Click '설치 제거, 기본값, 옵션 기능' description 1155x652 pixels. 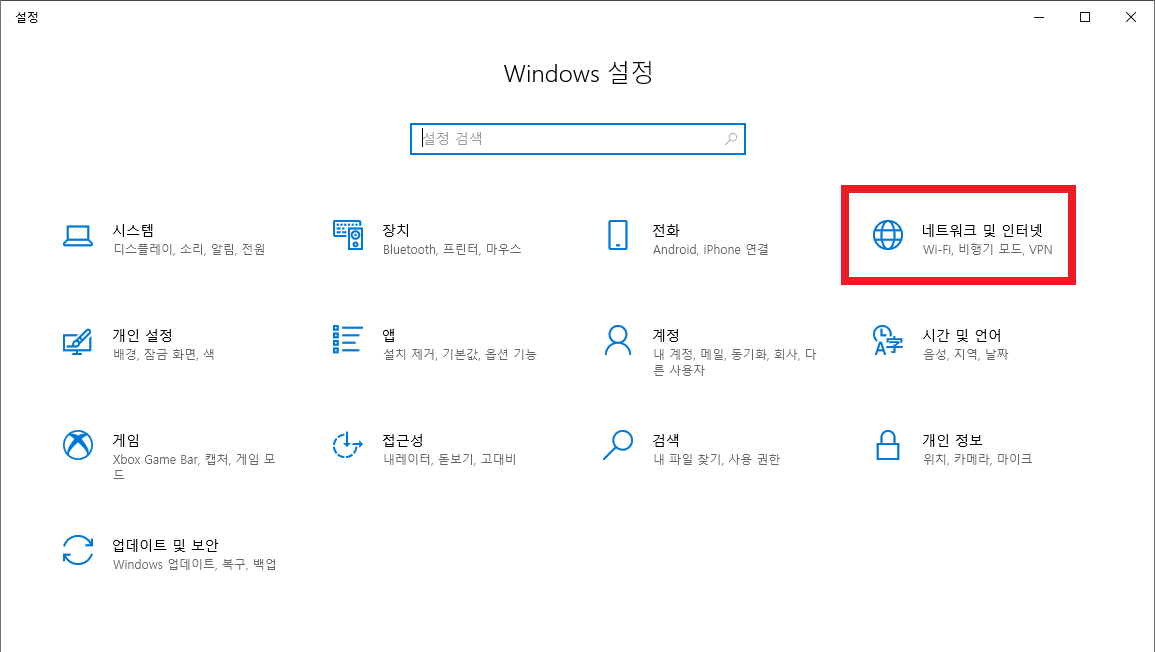coord(460,354)
